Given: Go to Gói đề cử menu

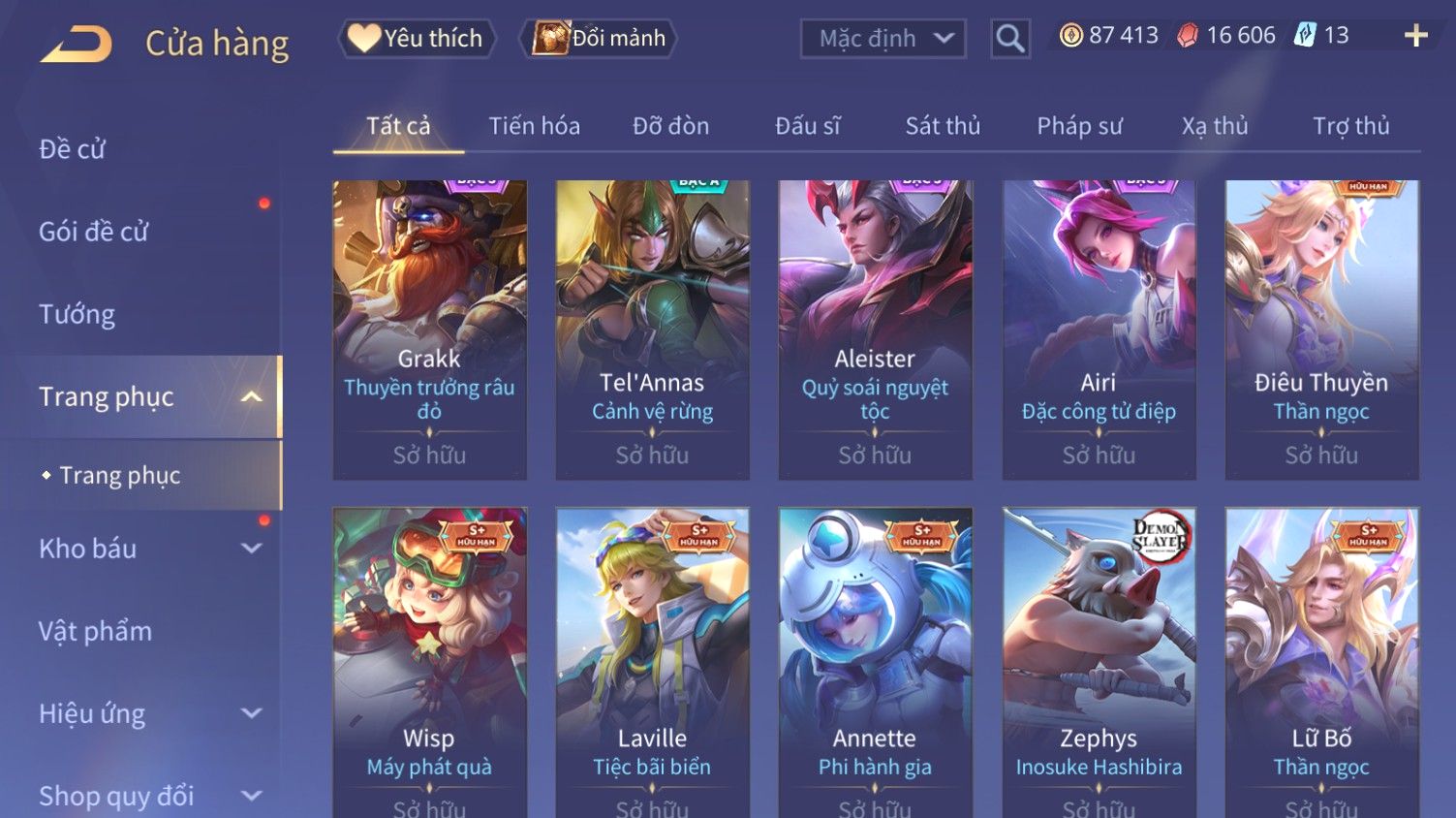Looking at the screenshot, I should tap(94, 232).
